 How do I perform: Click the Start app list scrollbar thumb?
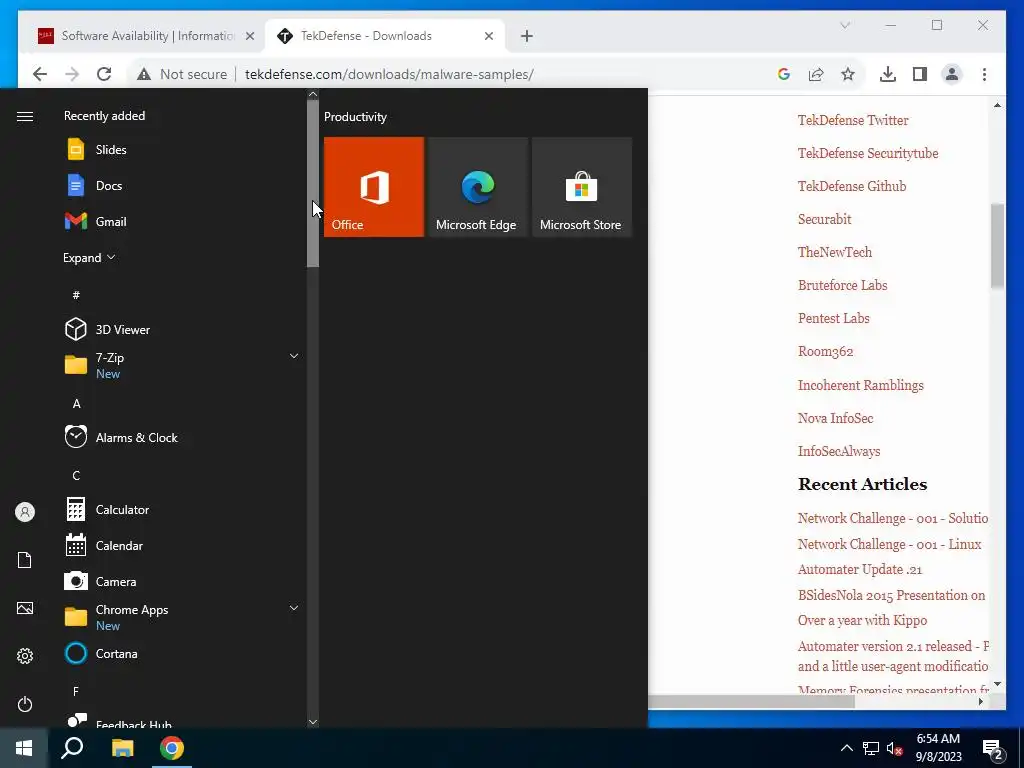tap(313, 184)
